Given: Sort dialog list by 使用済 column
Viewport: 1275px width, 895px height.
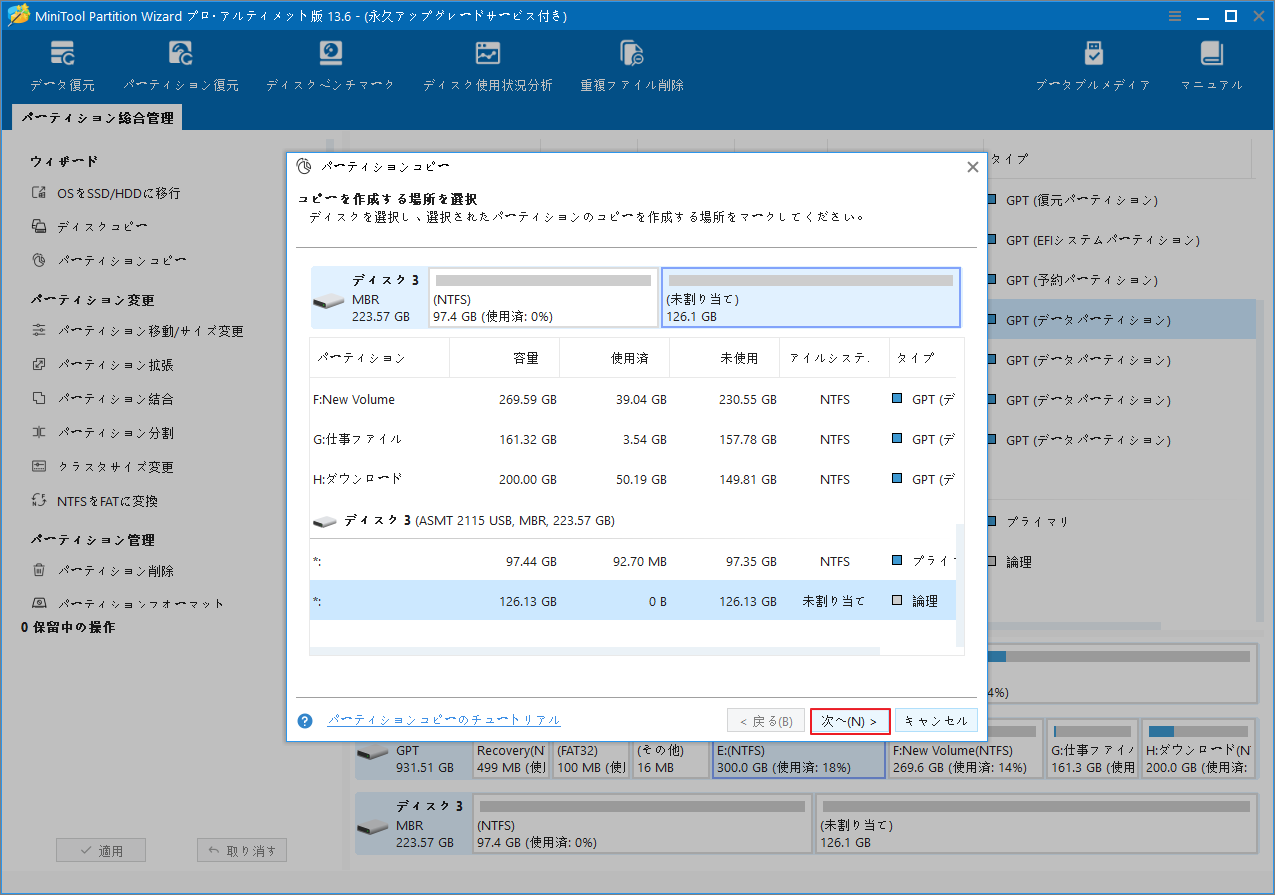Looking at the screenshot, I should [615, 358].
